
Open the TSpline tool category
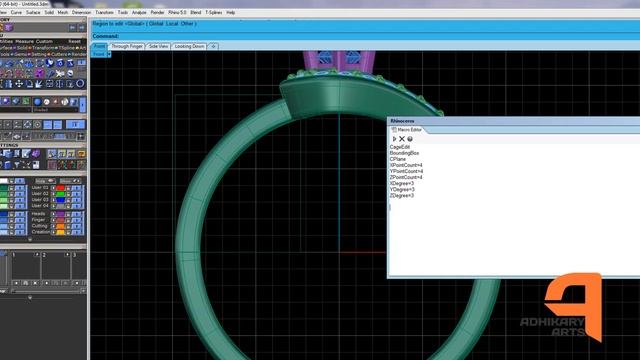(67, 48)
